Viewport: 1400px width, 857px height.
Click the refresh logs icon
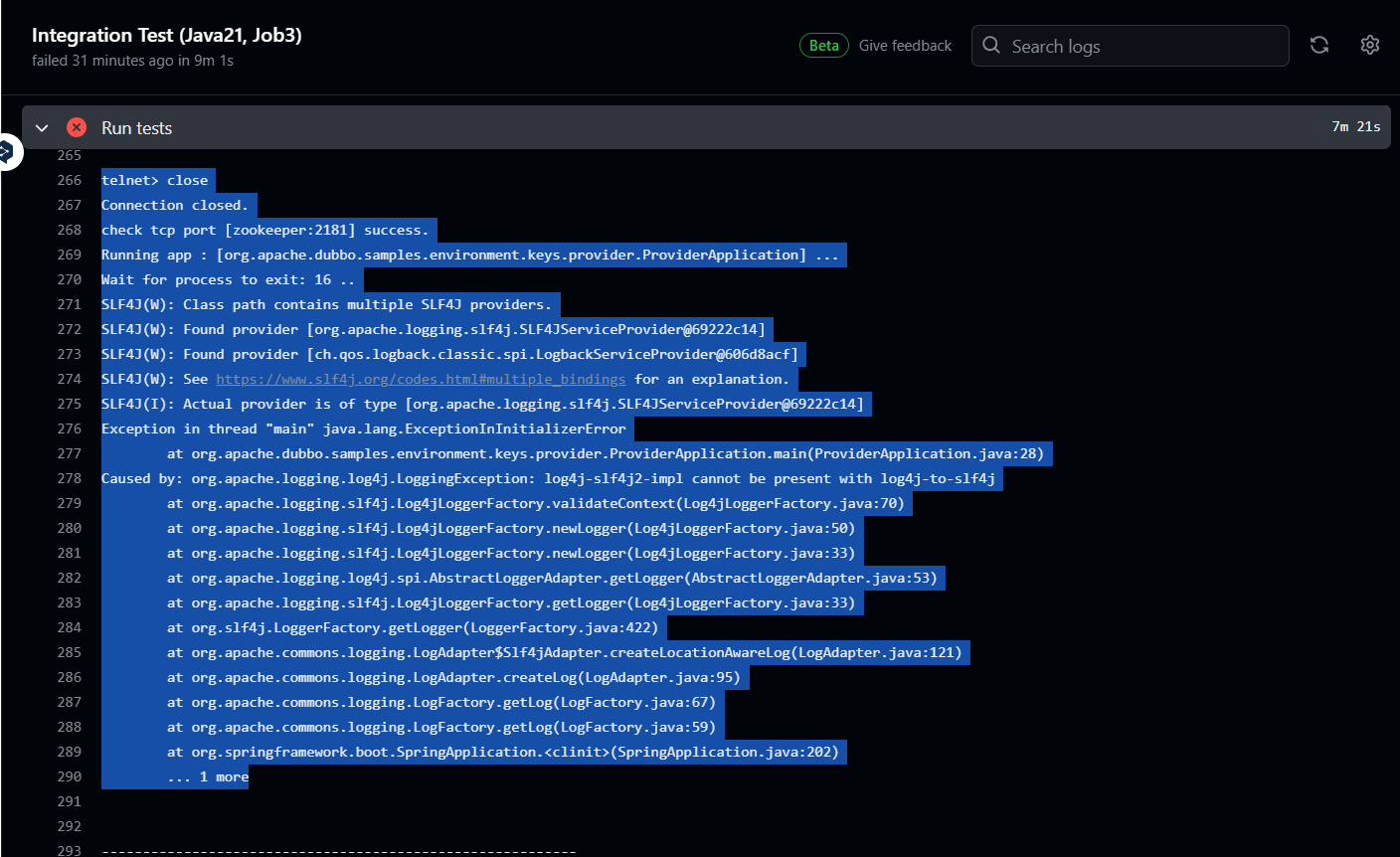(1319, 45)
